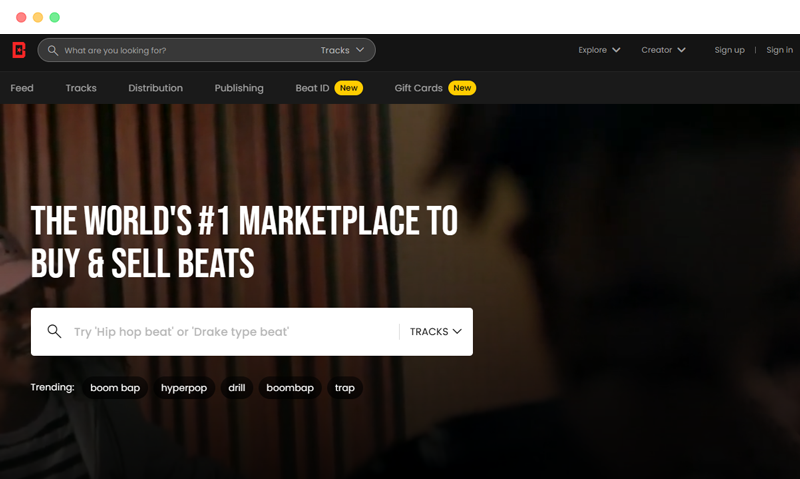Click the magnifier icon in top search bar
This screenshot has width=800, height=479.
pos(53,50)
